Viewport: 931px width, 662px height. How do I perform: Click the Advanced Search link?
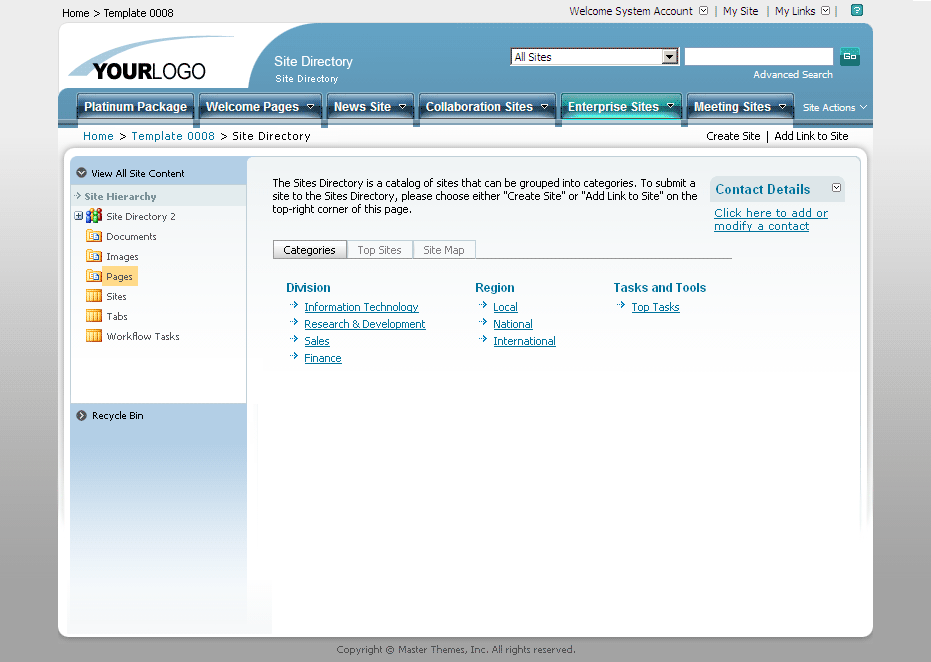(x=792, y=74)
